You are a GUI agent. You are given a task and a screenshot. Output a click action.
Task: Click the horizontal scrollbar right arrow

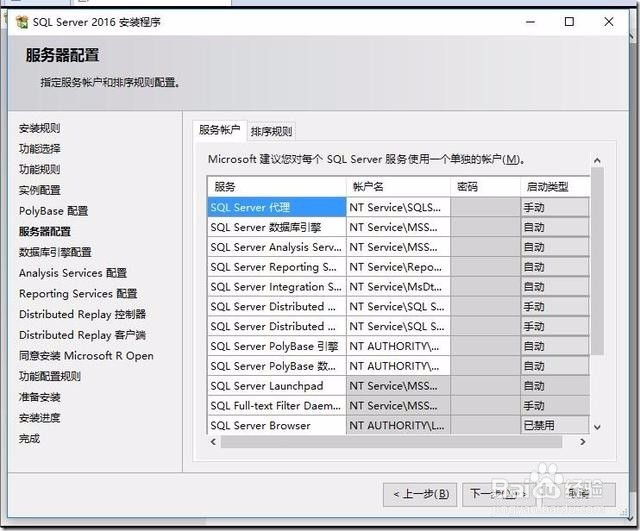583,442
